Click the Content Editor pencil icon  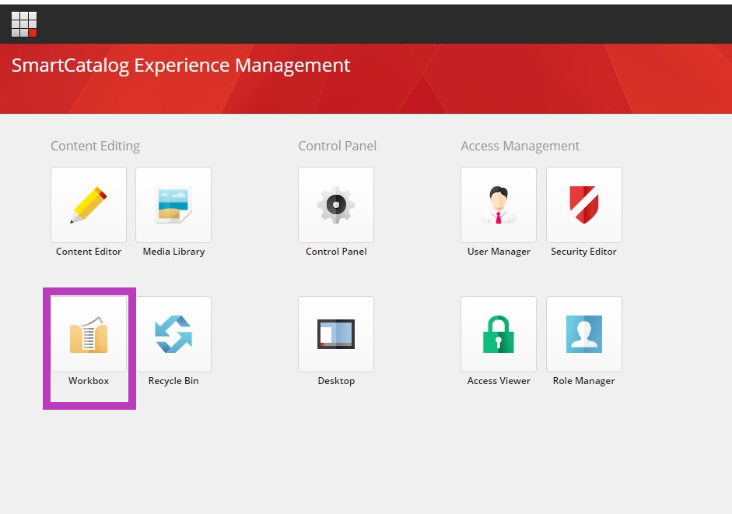pos(89,205)
